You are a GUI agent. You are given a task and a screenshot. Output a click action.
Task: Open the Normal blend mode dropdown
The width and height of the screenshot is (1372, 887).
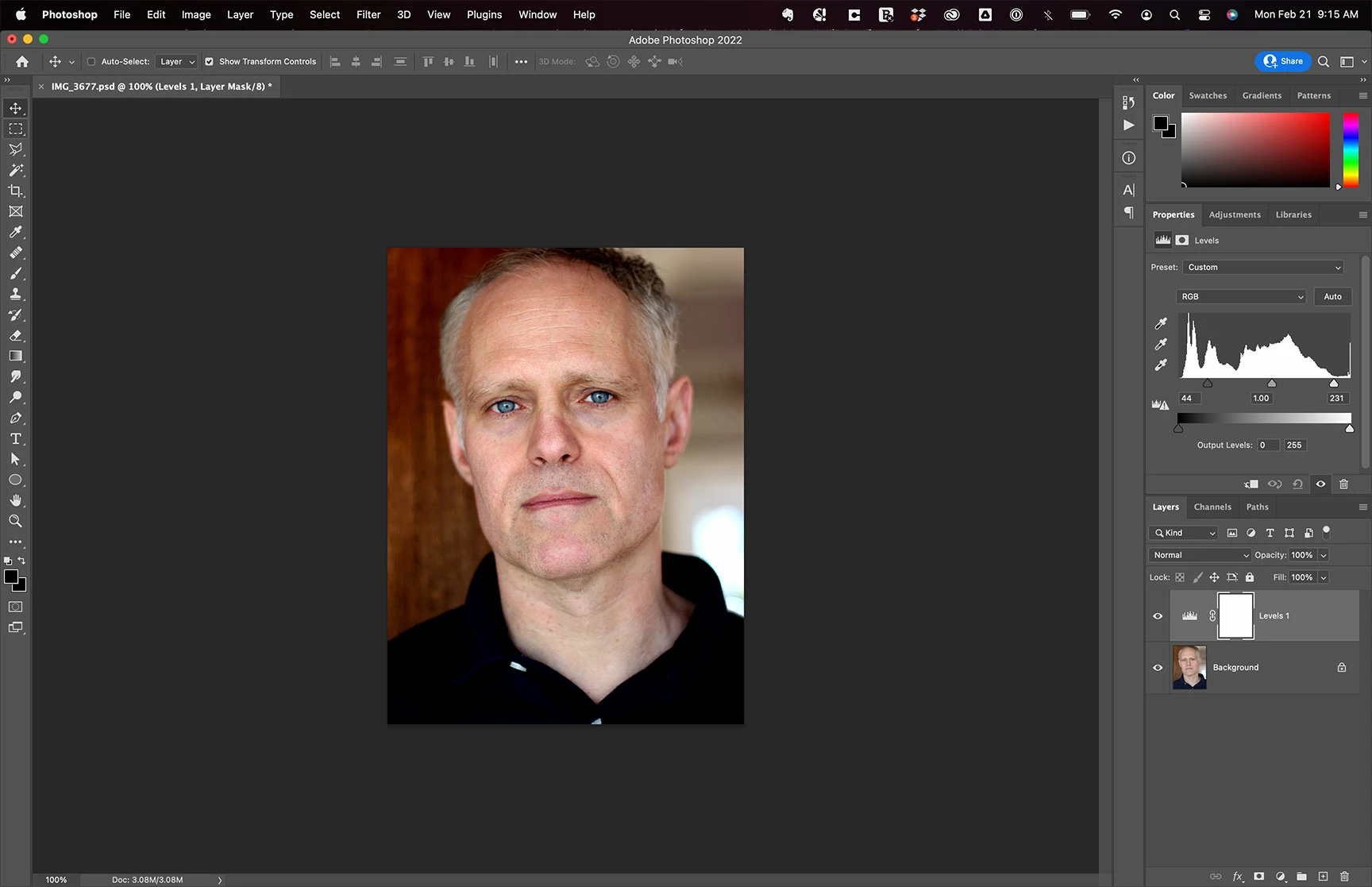(1200, 555)
